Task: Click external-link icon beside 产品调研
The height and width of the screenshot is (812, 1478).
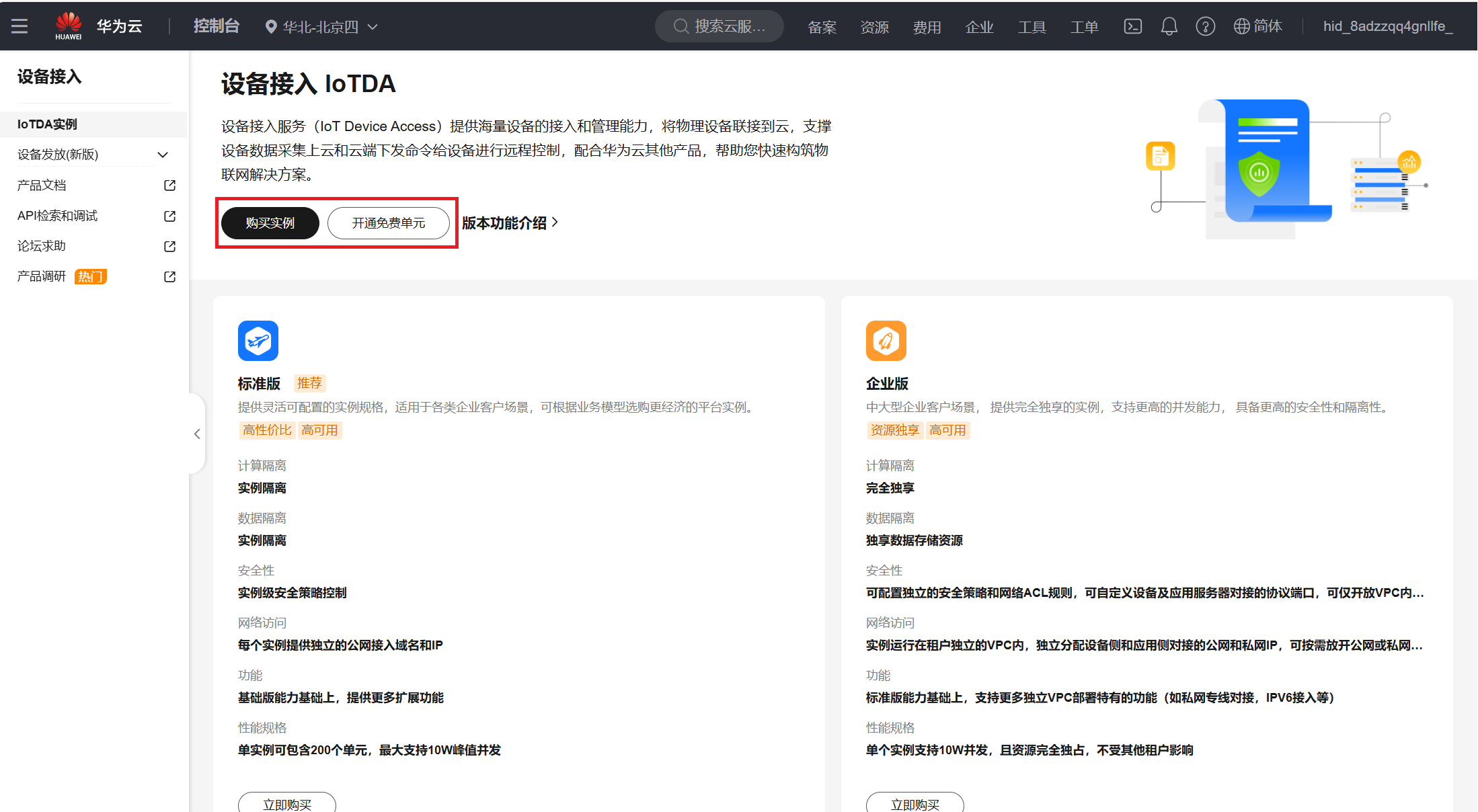Action: click(170, 277)
